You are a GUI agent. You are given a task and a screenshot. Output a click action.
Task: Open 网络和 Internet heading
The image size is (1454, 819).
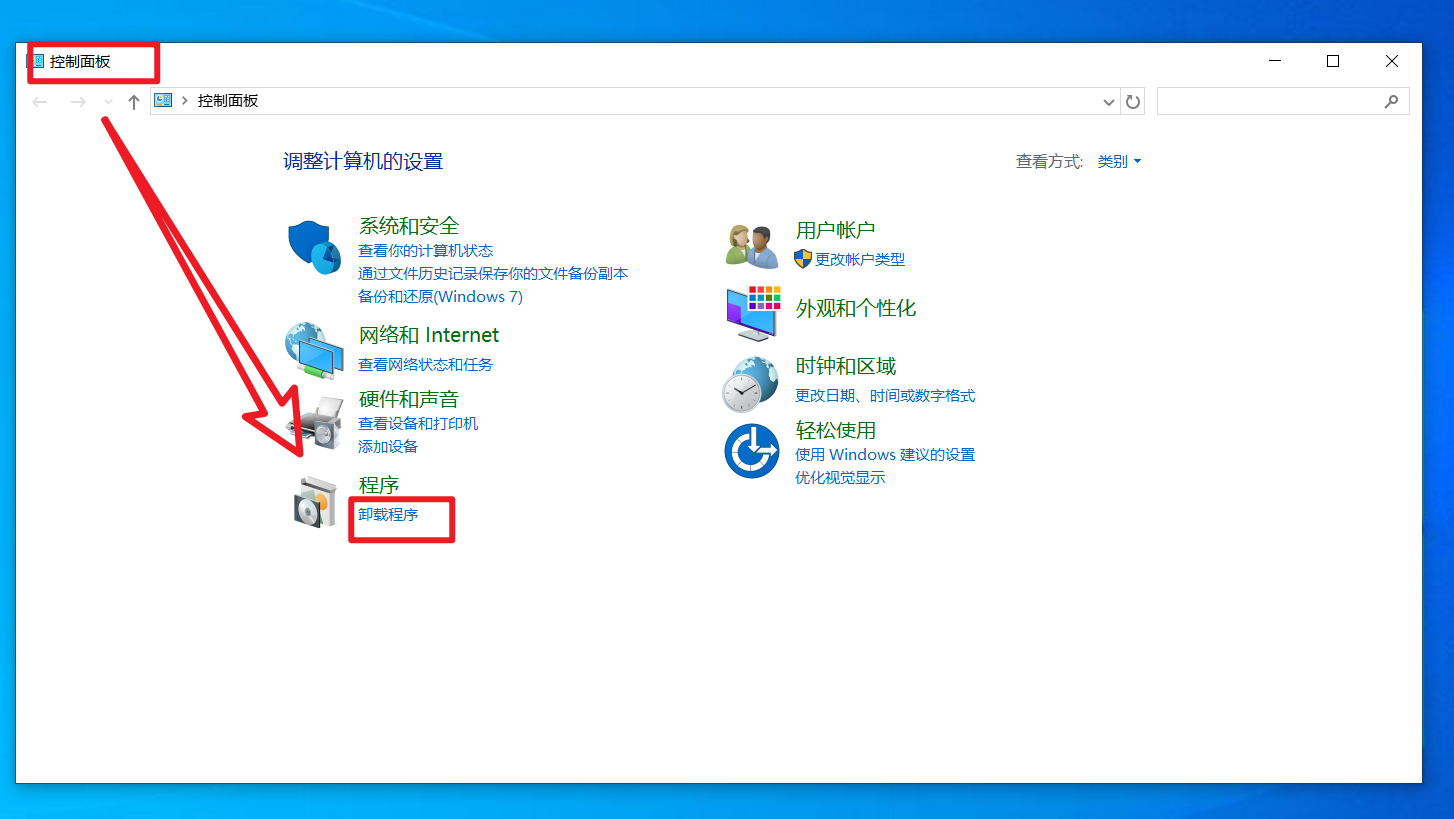pyautogui.click(x=429, y=335)
